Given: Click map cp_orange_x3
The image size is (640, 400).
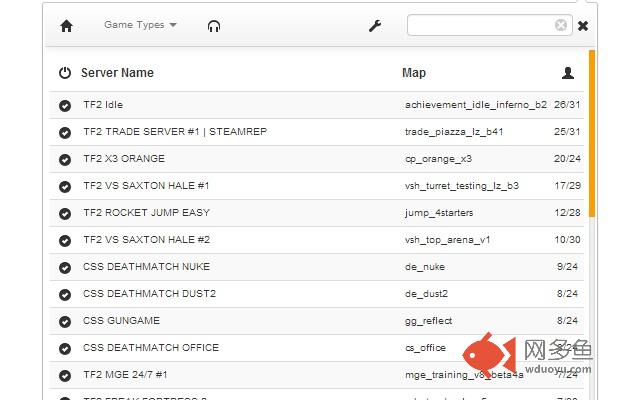Looking at the screenshot, I should tap(438, 159).
